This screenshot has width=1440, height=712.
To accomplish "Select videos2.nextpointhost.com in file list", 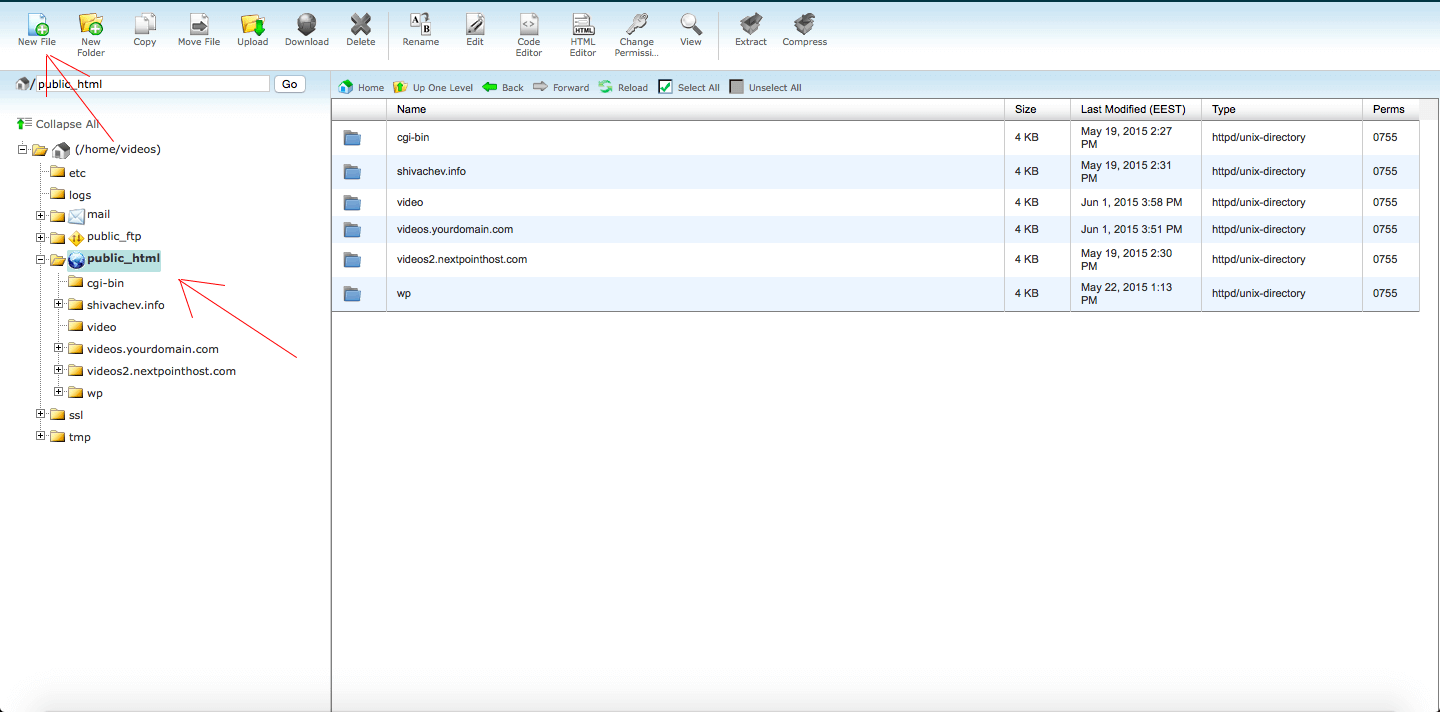I will 875,260.
